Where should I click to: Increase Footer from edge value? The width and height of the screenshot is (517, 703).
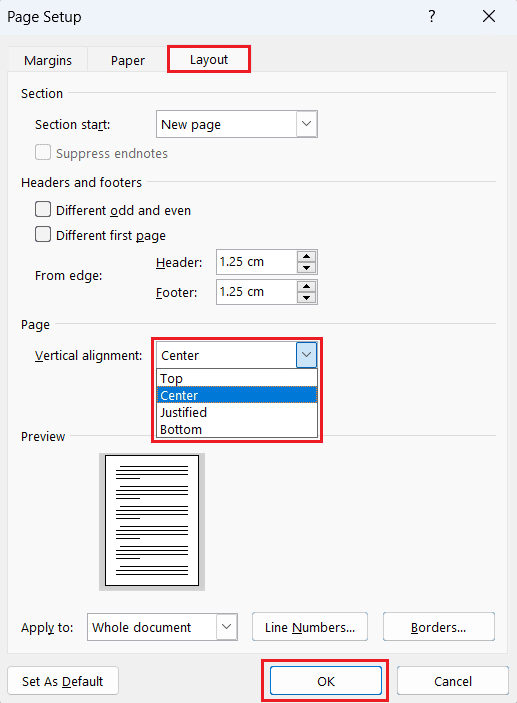tap(307, 286)
